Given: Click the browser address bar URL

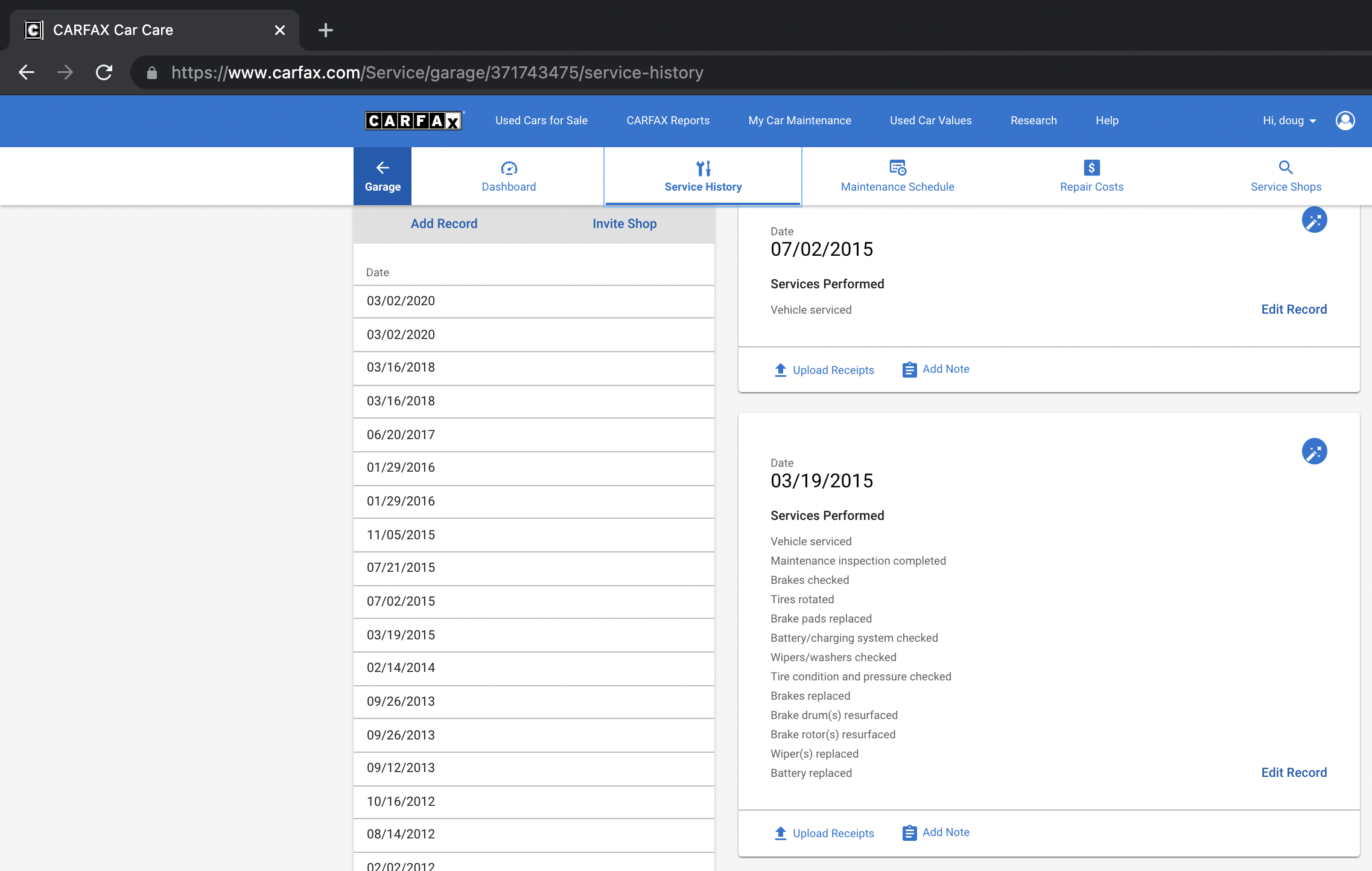Looking at the screenshot, I should tap(437, 73).
